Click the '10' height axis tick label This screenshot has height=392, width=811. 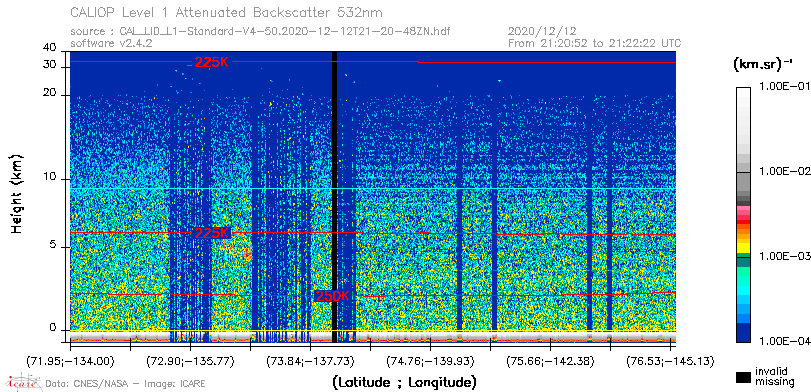[50, 178]
